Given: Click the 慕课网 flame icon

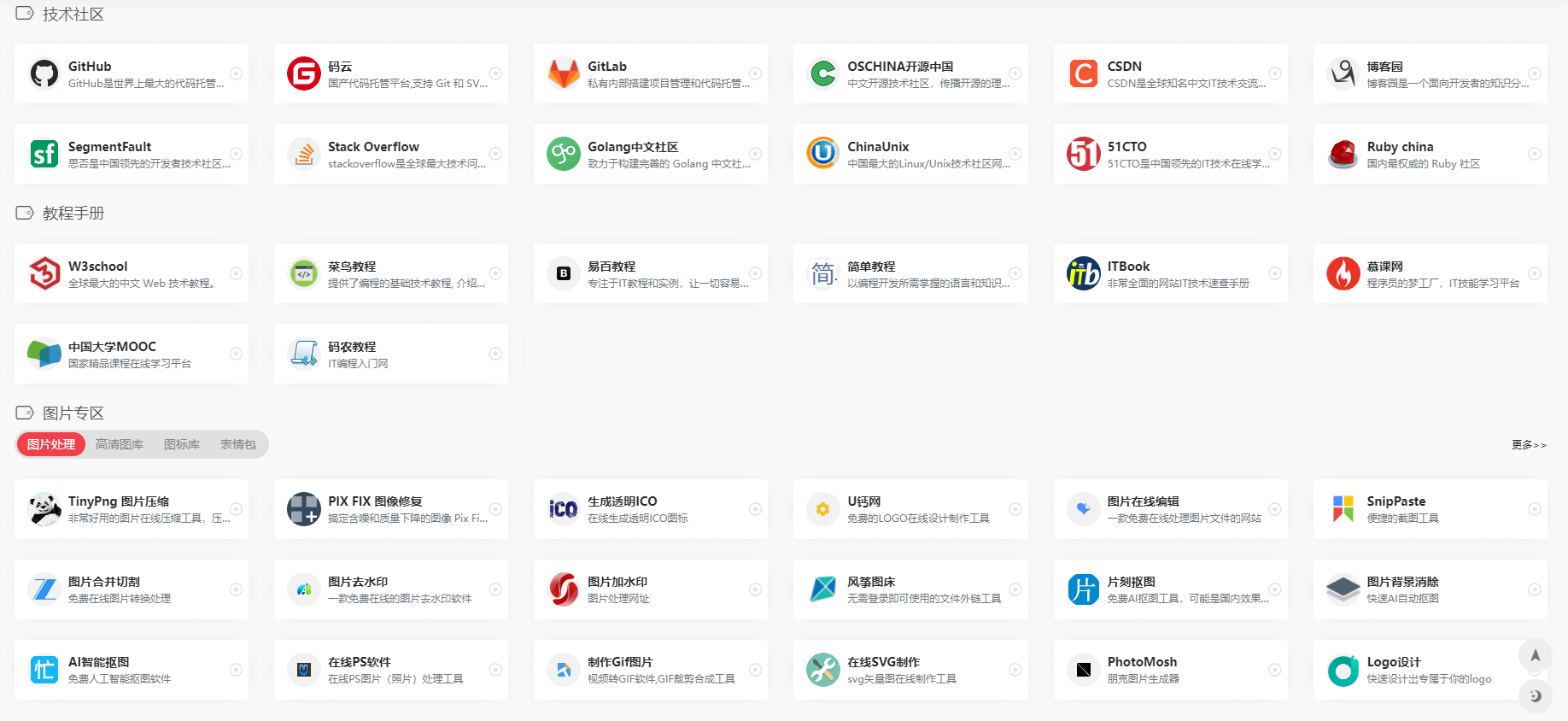Looking at the screenshot, I should 1343,274.
